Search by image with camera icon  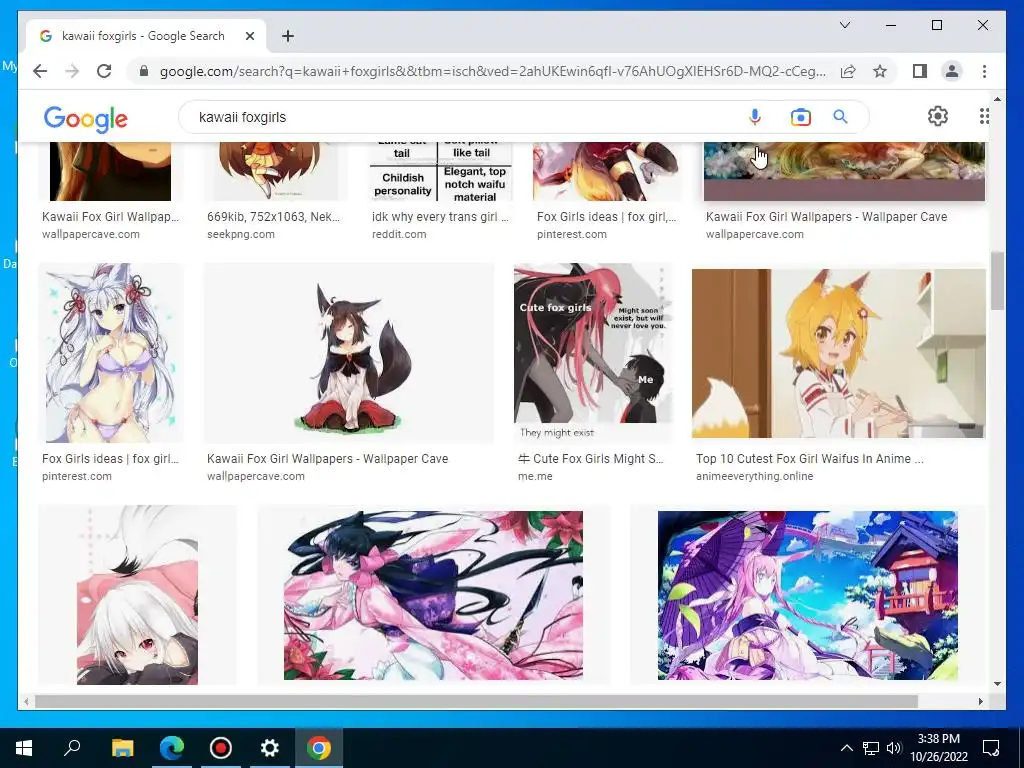[801, 117]
